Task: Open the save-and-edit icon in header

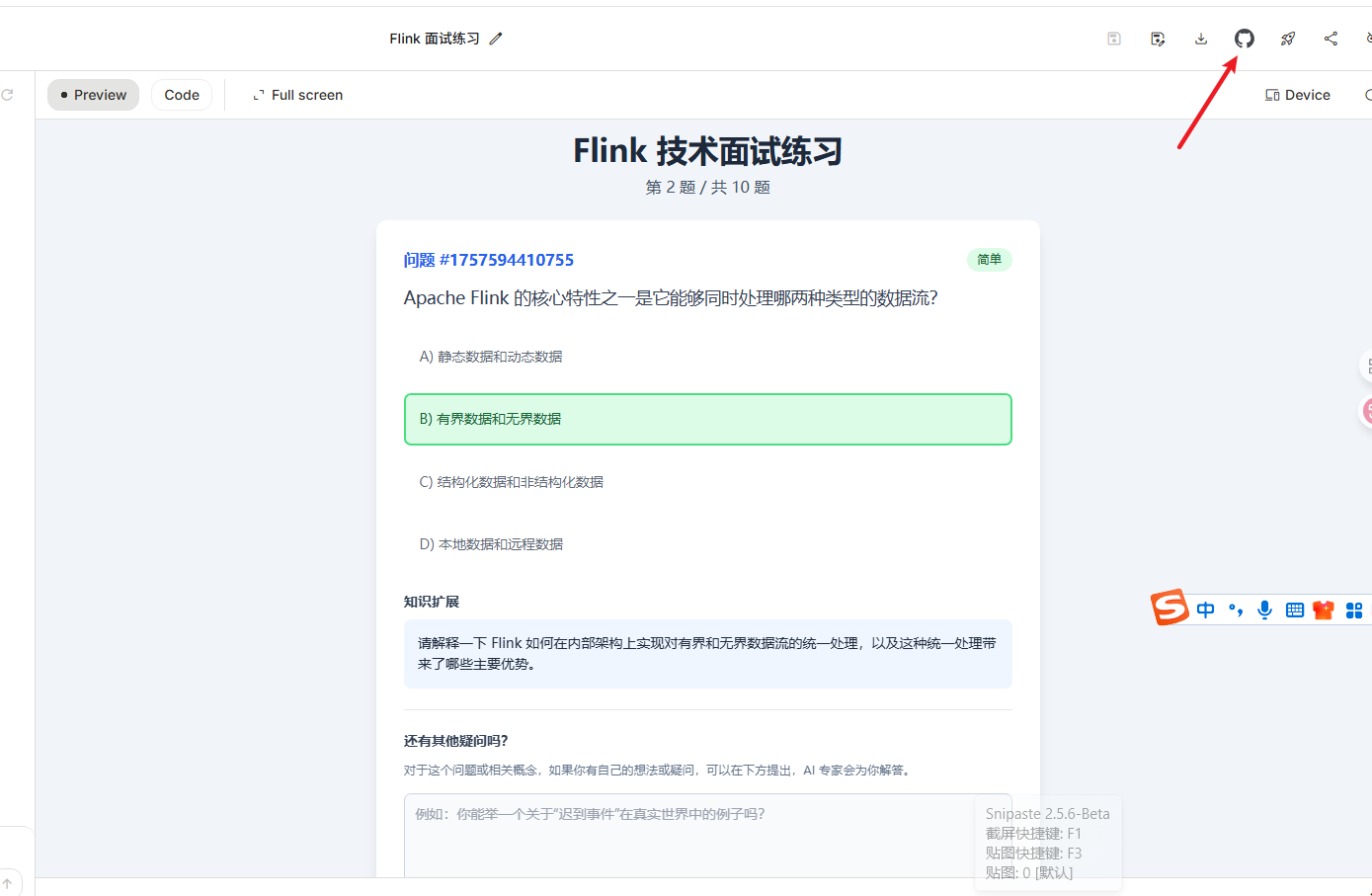Action: 1158,39
